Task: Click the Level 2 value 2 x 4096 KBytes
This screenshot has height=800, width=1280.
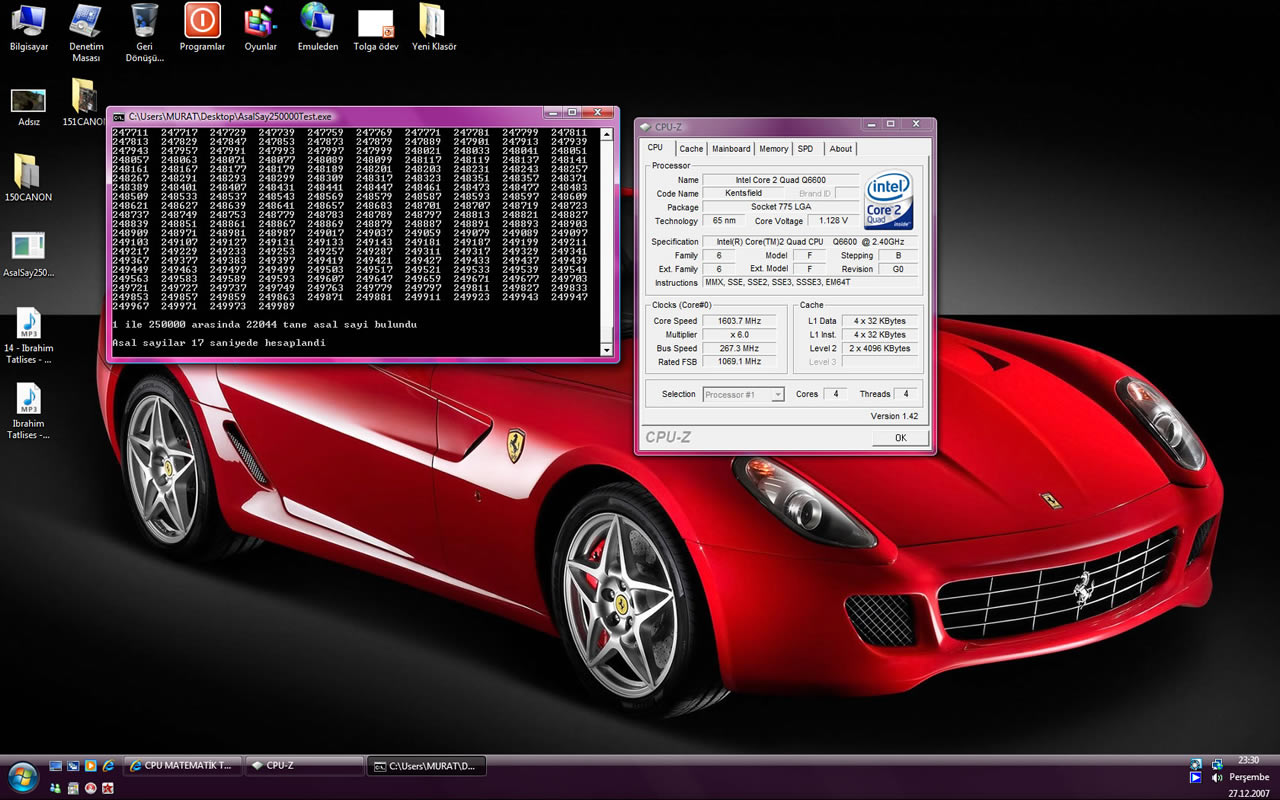Action: (x=880, y=348)
